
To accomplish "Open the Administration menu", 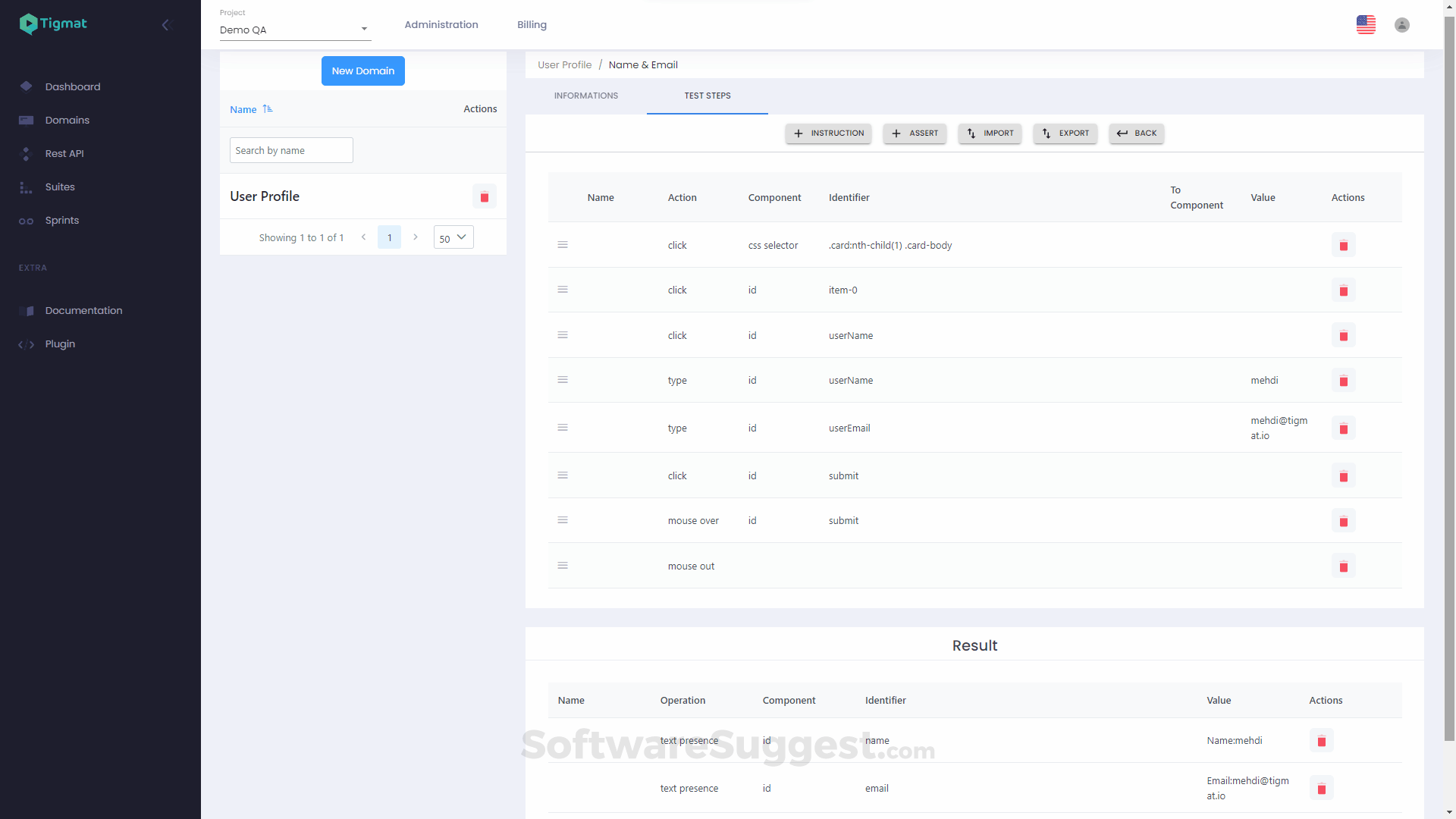I will click(x=441, y=25).
